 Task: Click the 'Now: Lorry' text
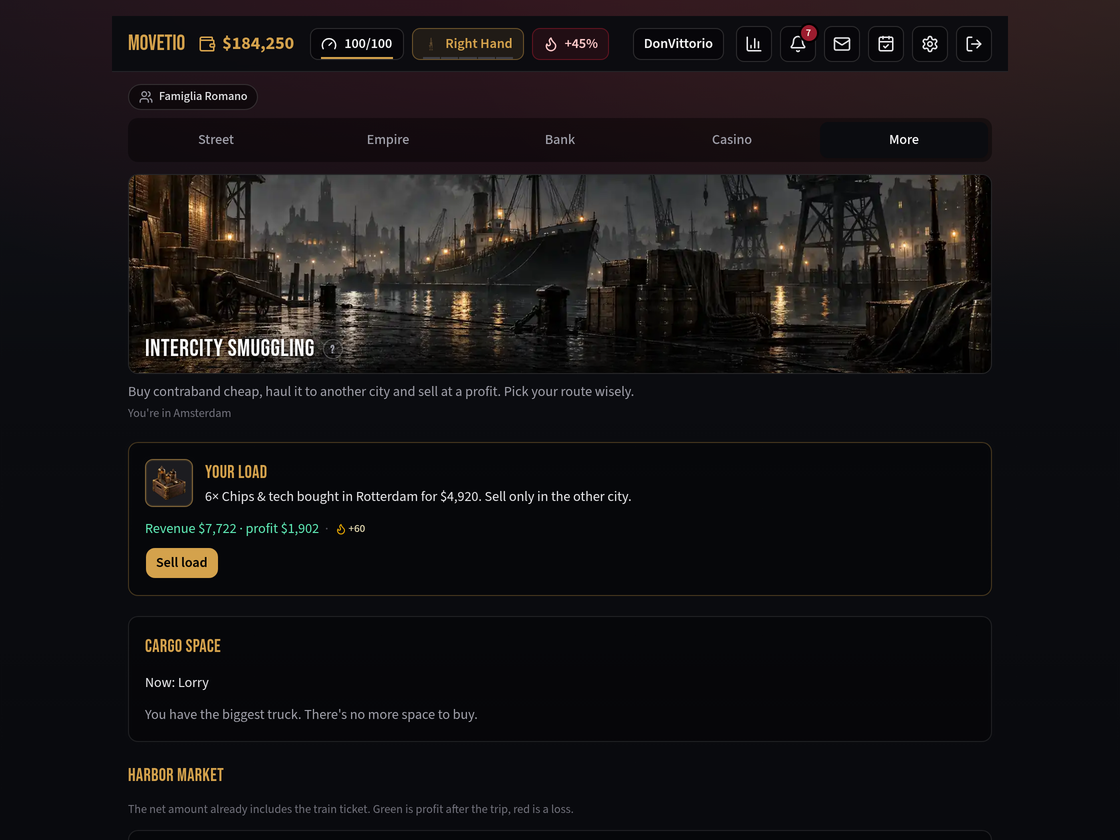176,682
